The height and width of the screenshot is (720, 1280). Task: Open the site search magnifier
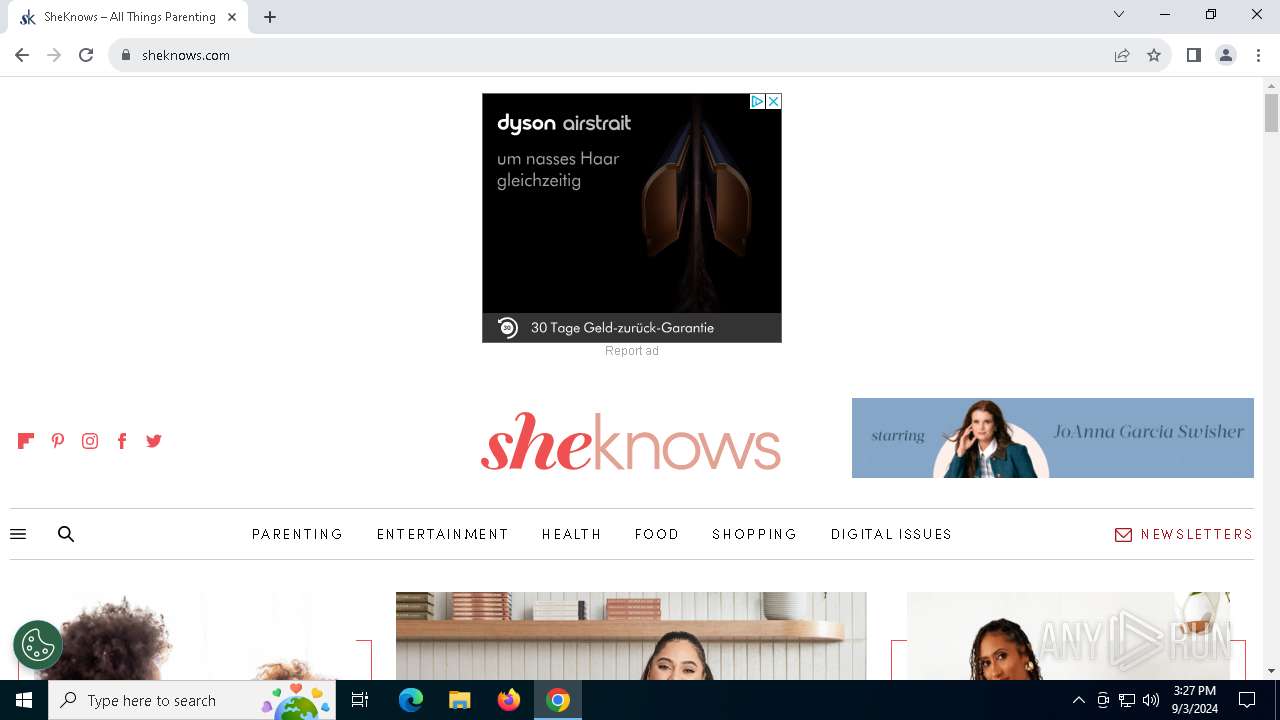[x=66, y=534]
